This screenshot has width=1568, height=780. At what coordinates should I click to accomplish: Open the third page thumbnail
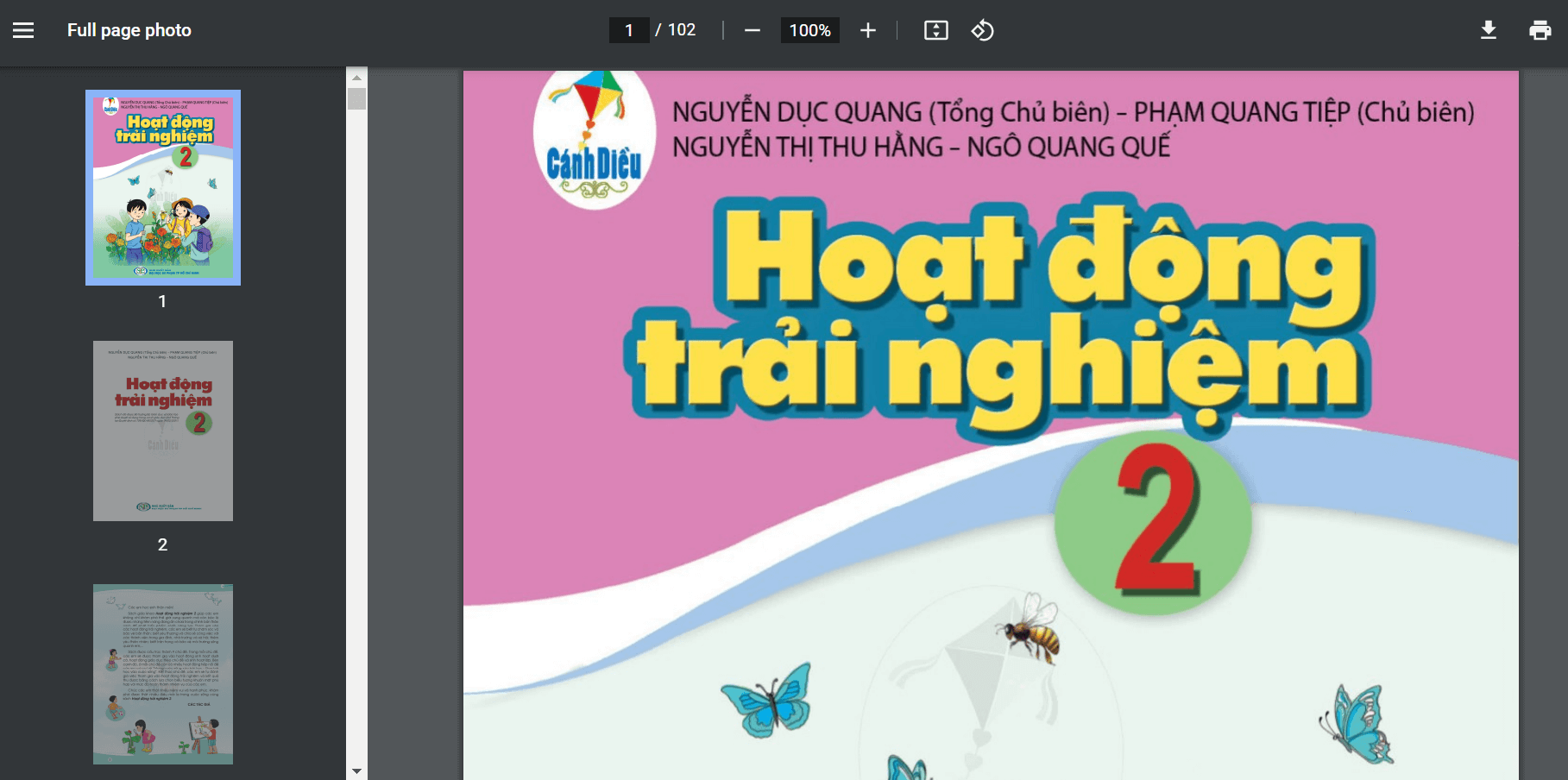point(163,674)
